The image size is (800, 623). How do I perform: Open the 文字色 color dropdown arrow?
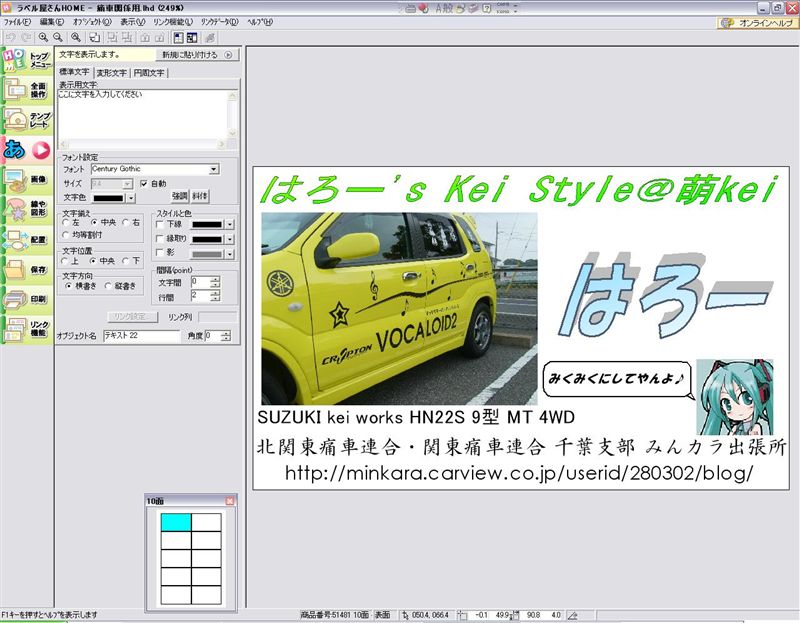point(131,198)
